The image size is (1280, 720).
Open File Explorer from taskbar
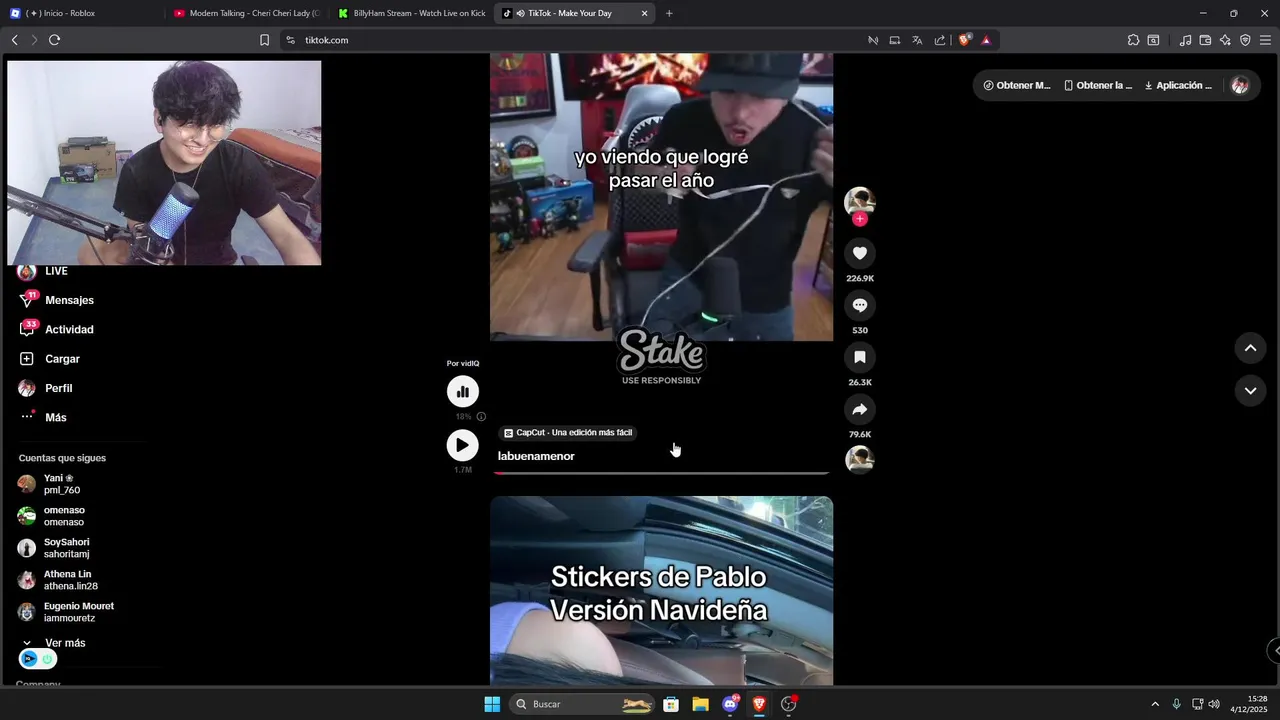point(700,704)
